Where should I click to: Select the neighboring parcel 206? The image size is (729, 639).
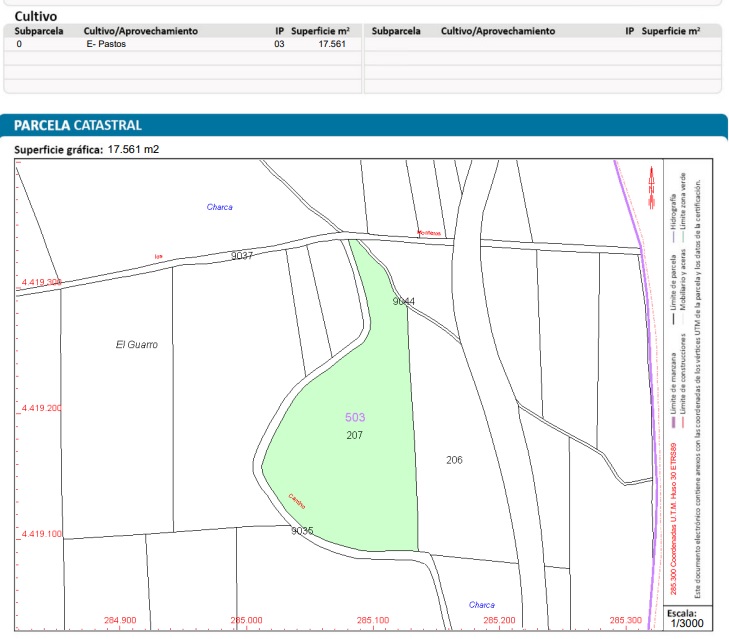454,460
